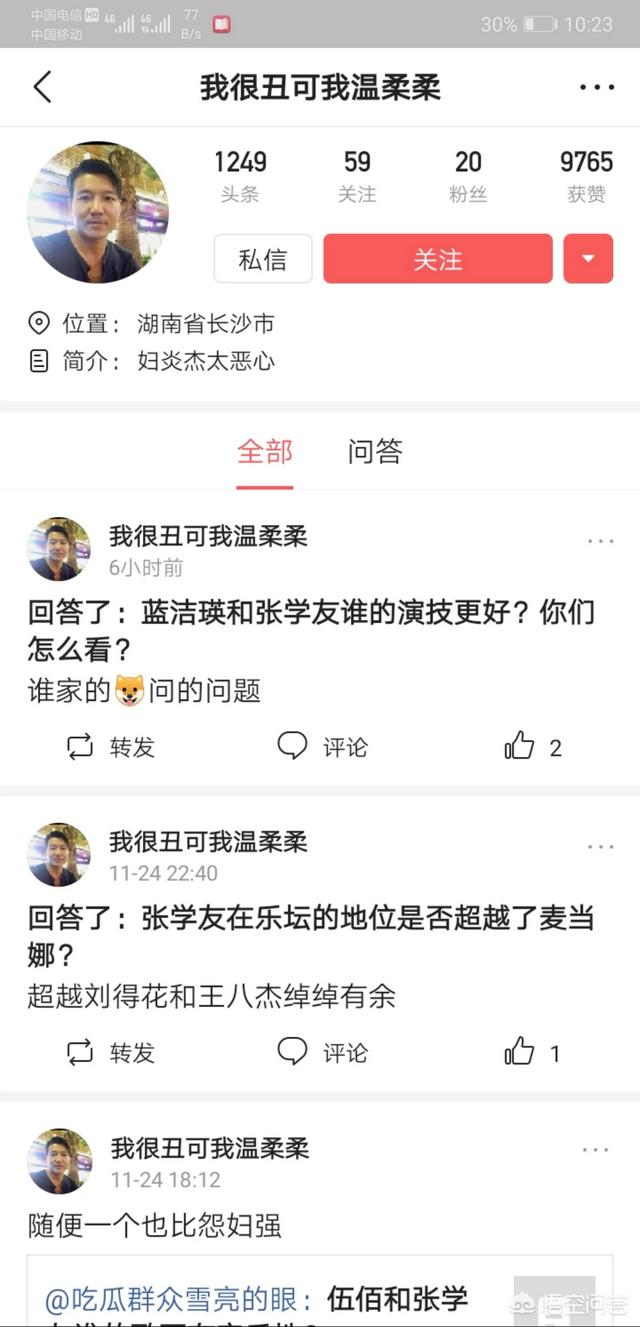Tap the red 关注 follow button
The image size is (640, 1327).
[437, 259]
